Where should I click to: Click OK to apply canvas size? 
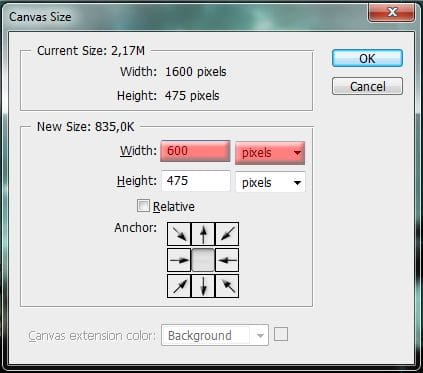click(x=367, y=59)
